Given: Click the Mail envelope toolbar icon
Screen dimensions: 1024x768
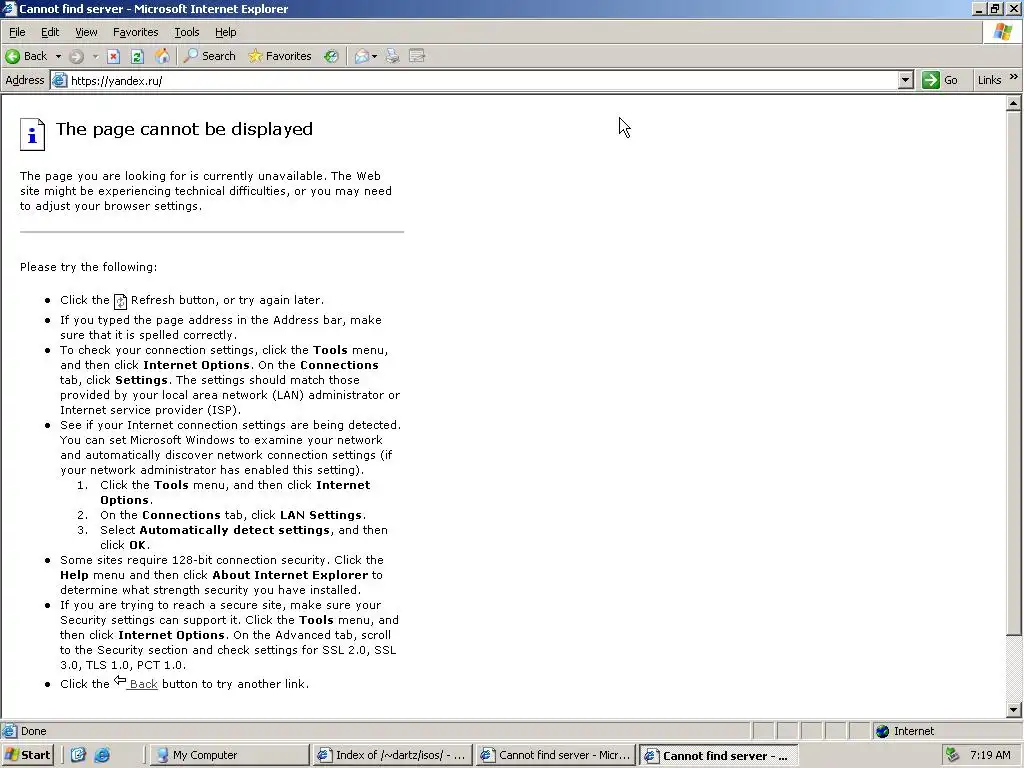Looking at the screenshot, I should tap(361, 56).
